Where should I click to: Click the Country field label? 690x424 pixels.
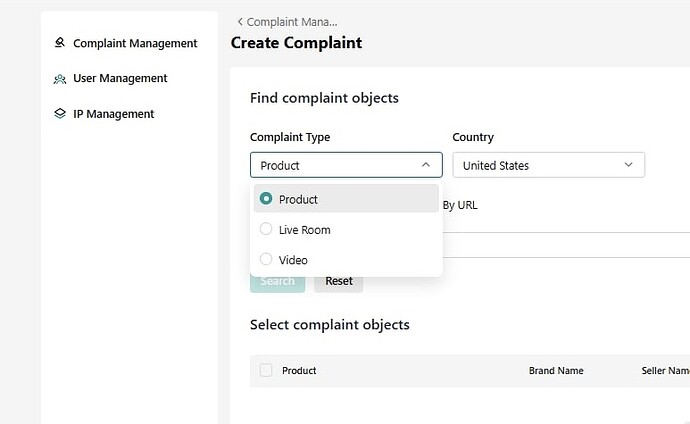point(473,137)
